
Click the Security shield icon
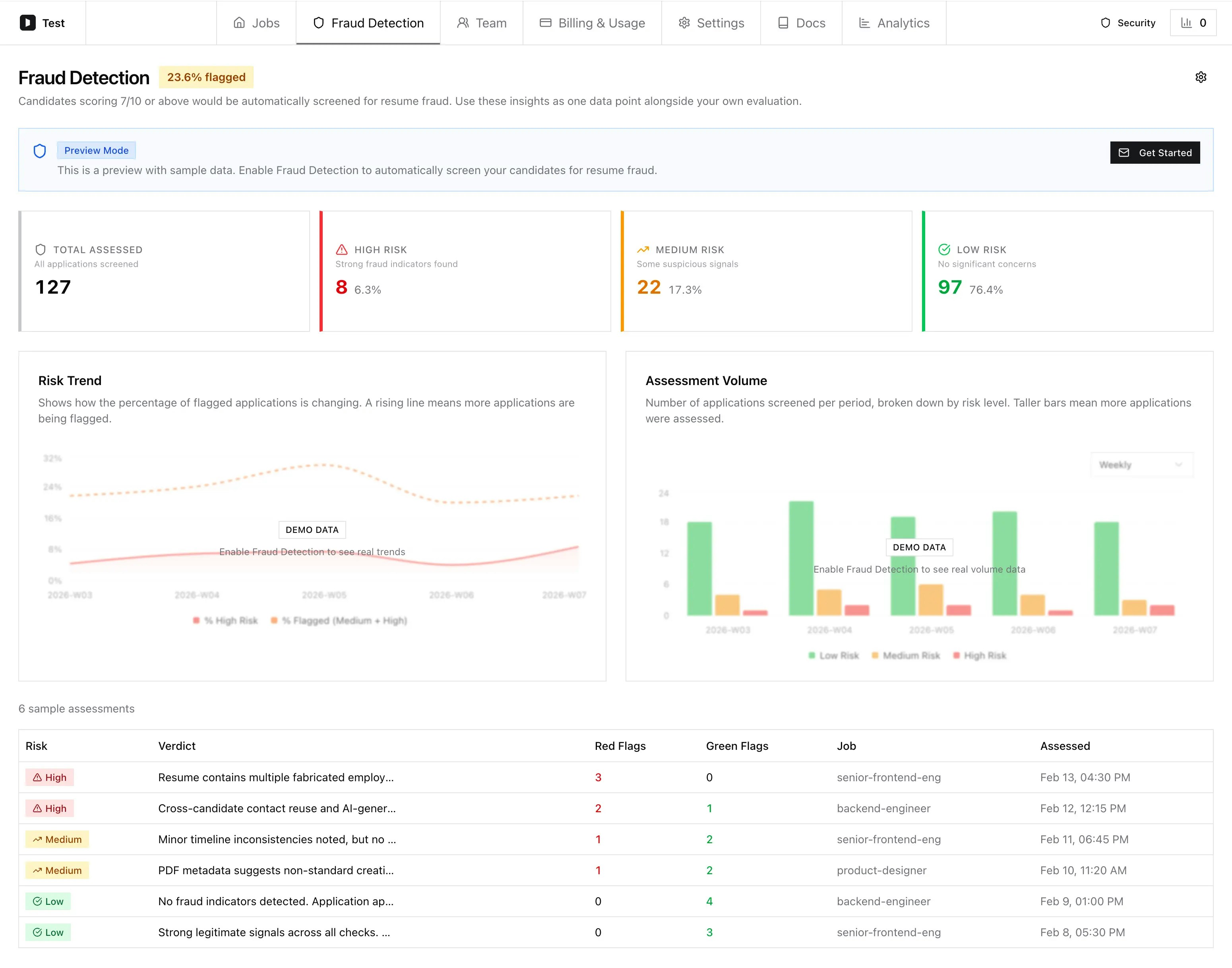coord(1105,23)
